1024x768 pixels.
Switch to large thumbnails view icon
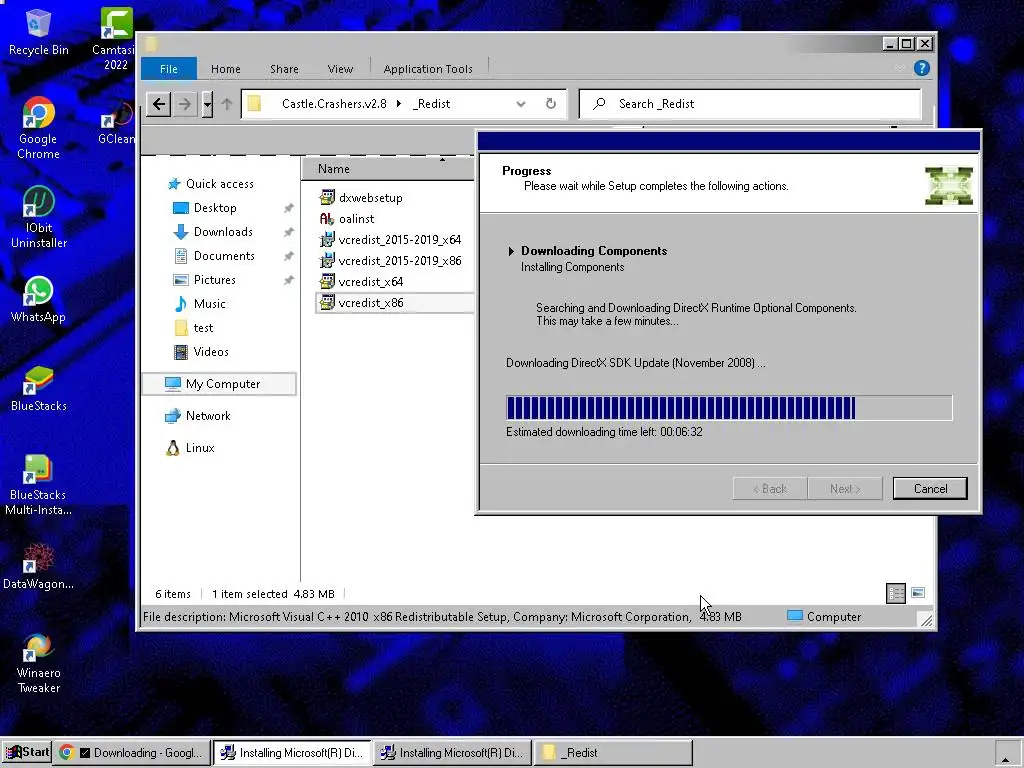click(x=918, y=593)
